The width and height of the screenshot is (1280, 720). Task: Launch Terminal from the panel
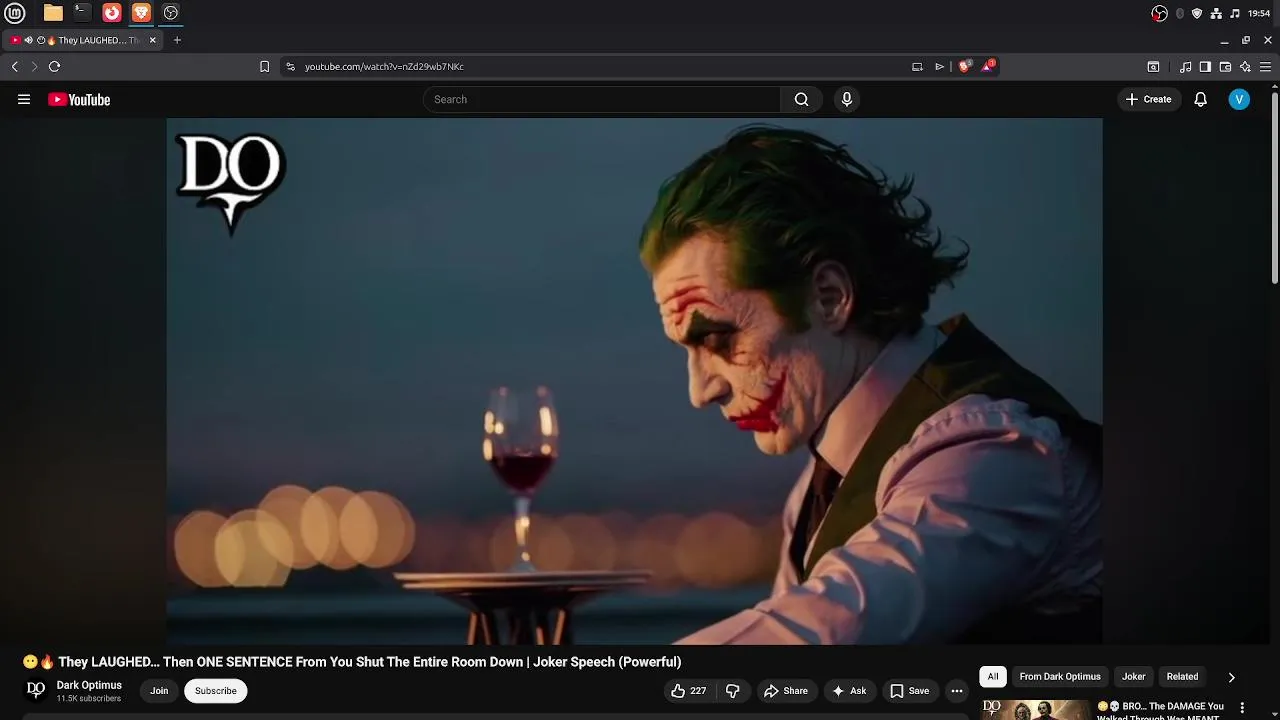coord(83,13)
